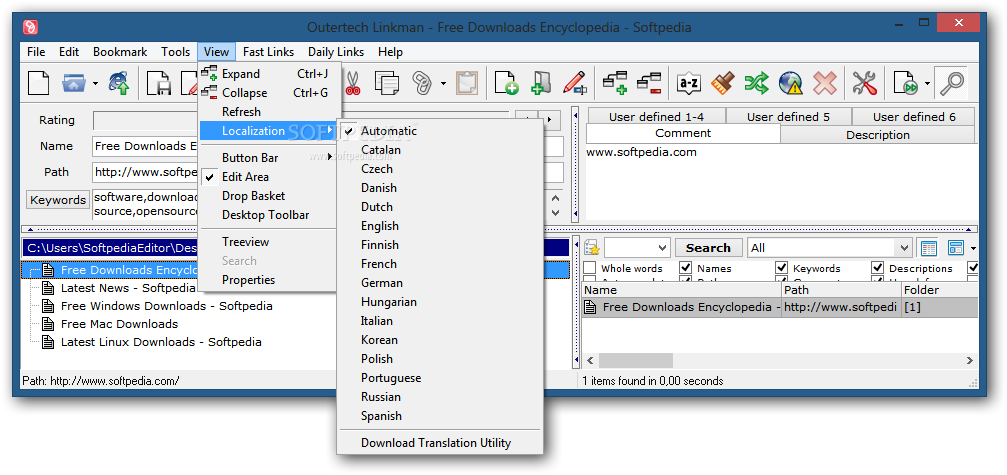Open settings with the wrench tools icon
Viewport: 1007px width, 475px height.
tap(865, 83)
